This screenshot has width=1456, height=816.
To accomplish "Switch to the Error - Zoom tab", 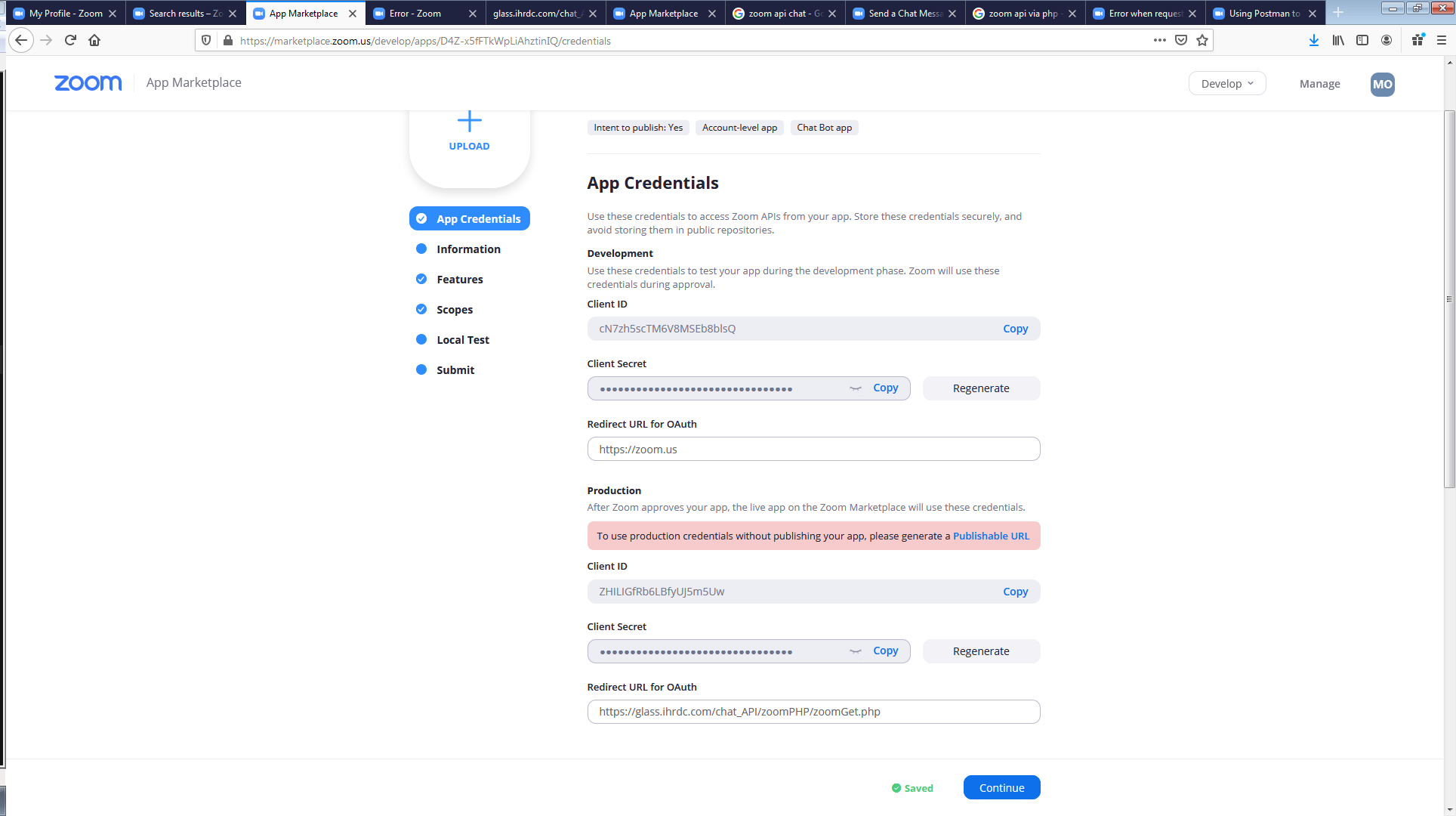I will point(415,13).
